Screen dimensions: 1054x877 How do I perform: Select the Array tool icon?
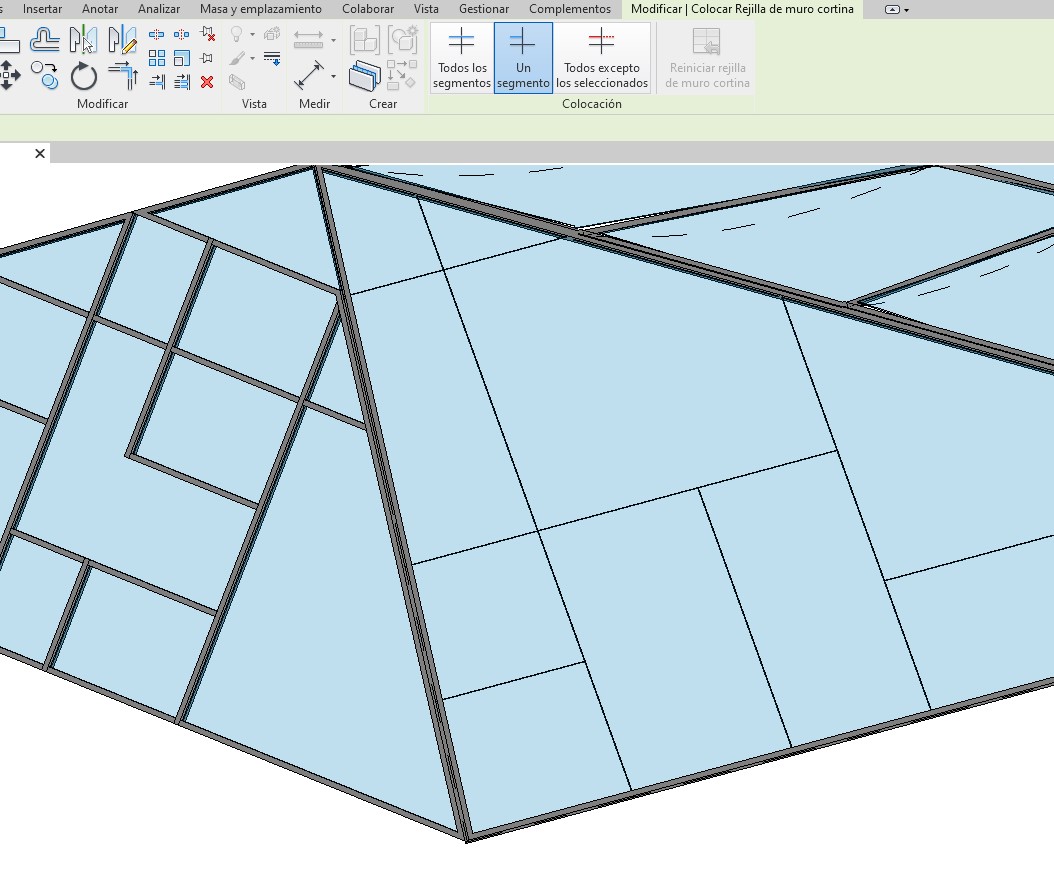click(x=157, y=59)
